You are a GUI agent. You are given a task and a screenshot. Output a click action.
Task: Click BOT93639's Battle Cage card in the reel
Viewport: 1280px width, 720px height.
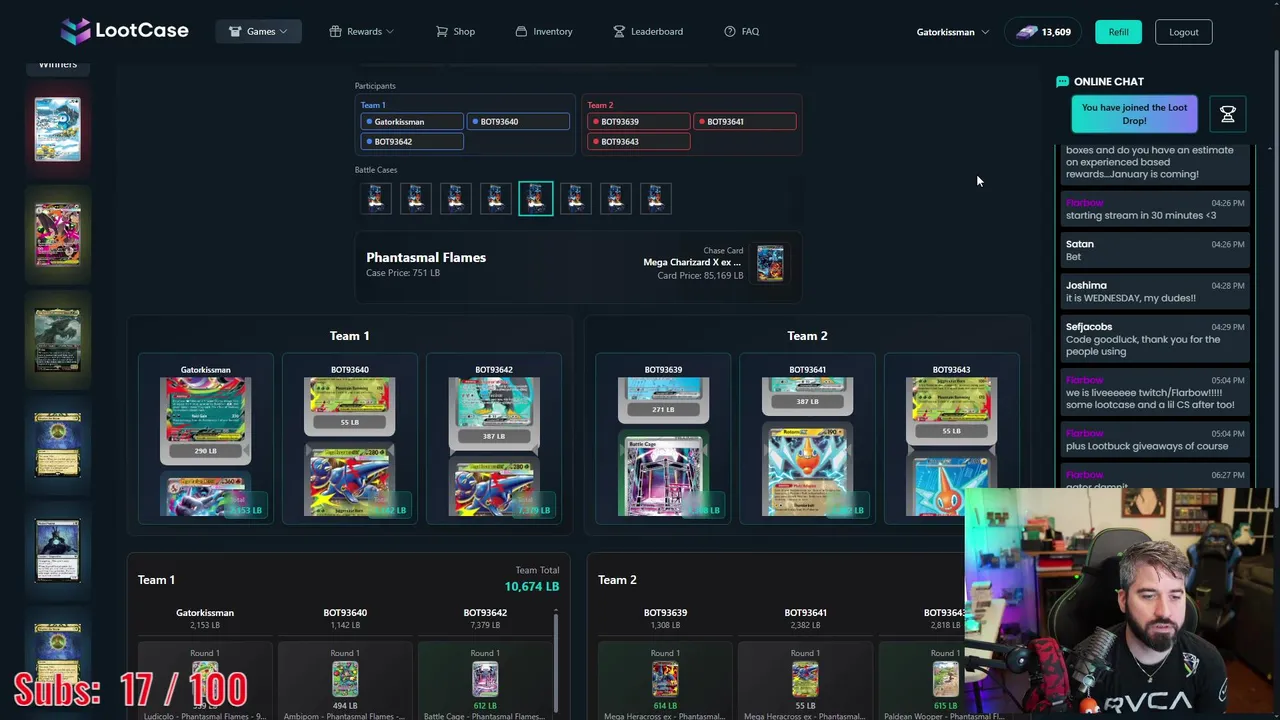click(663, 474)
